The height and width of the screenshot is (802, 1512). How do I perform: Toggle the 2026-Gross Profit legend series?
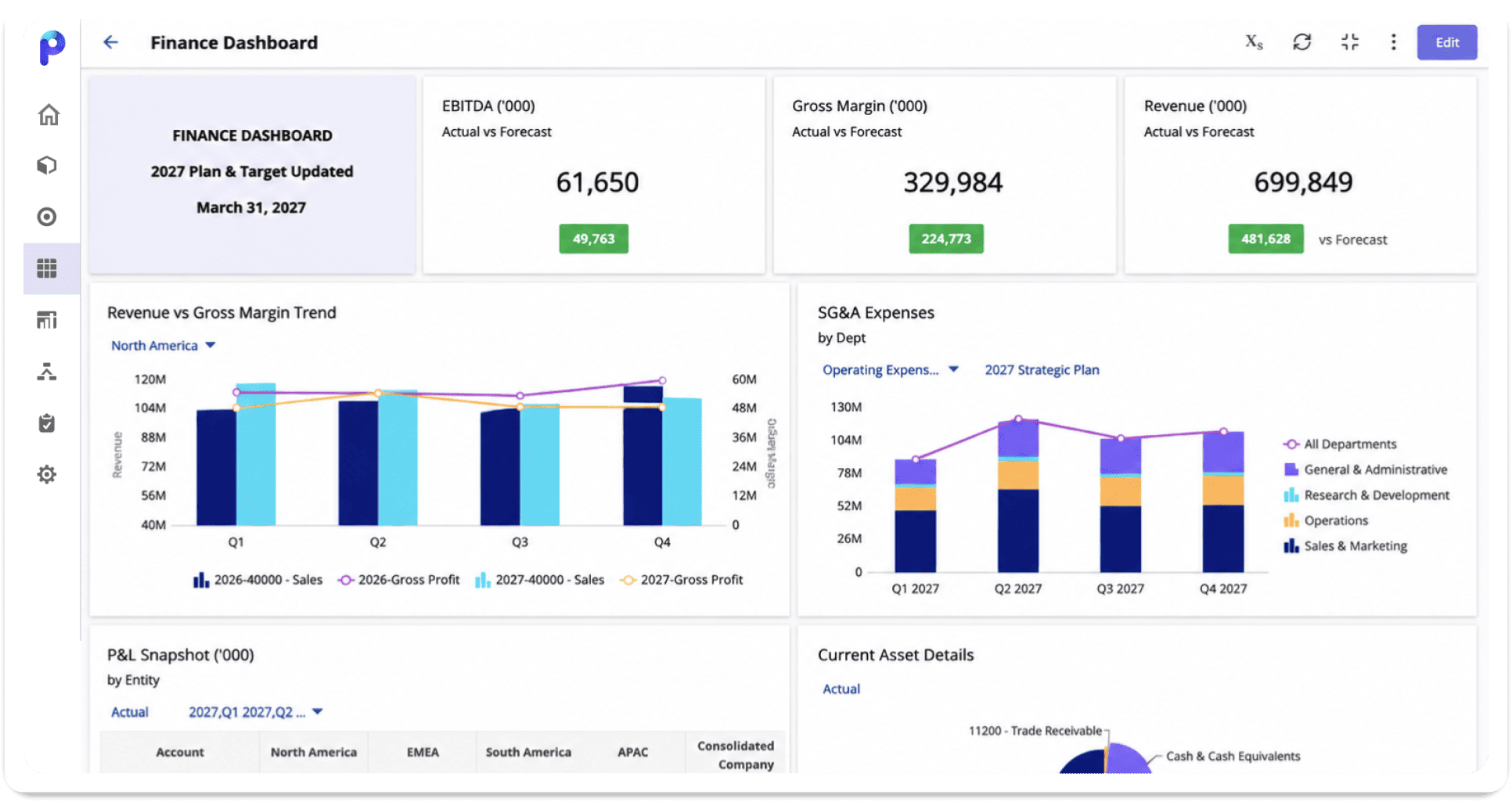[x=399, y=580]
